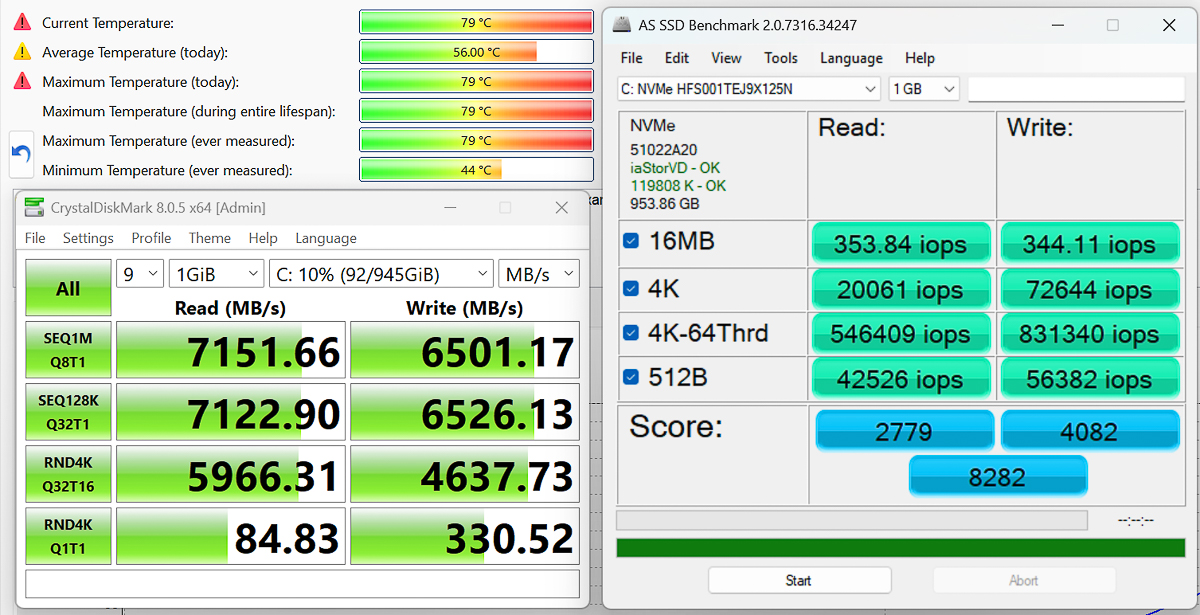Toggle the 512B test checkbox
Image resolution: width=1200 pixels, height=615 pixels.
coord(630,377)
